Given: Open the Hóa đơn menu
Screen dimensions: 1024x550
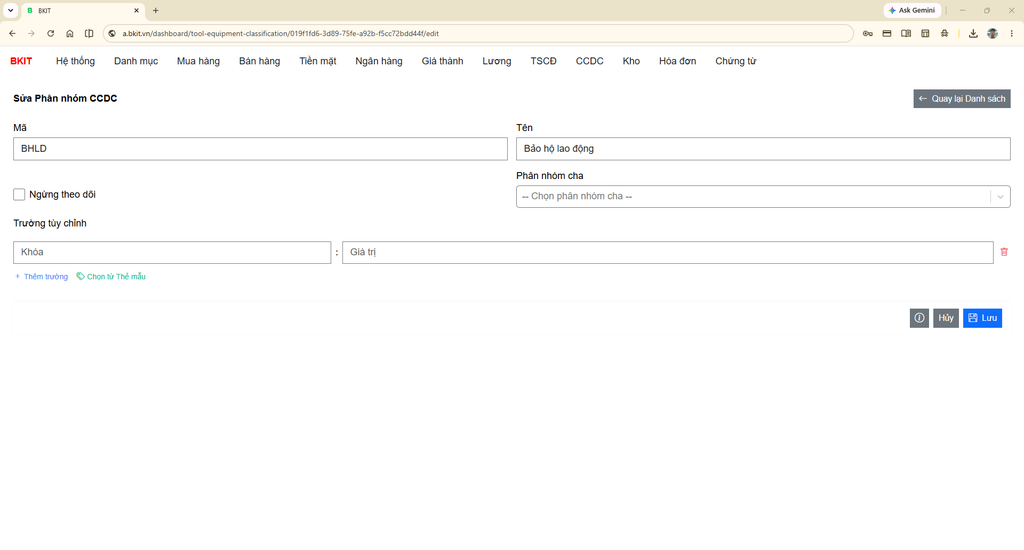Looking at the screenshot, I should (677, 61).
